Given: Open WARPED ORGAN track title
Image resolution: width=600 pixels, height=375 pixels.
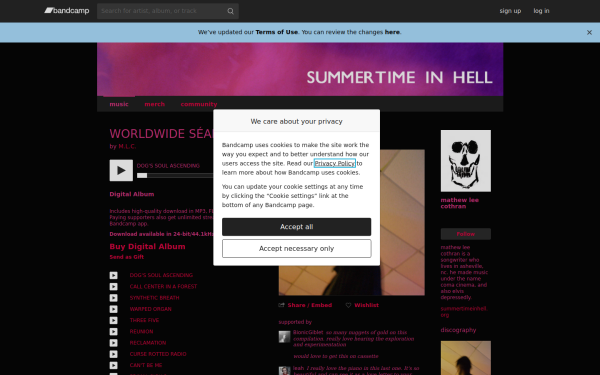Looking at the screenshot, I should [x=150, y=309].
